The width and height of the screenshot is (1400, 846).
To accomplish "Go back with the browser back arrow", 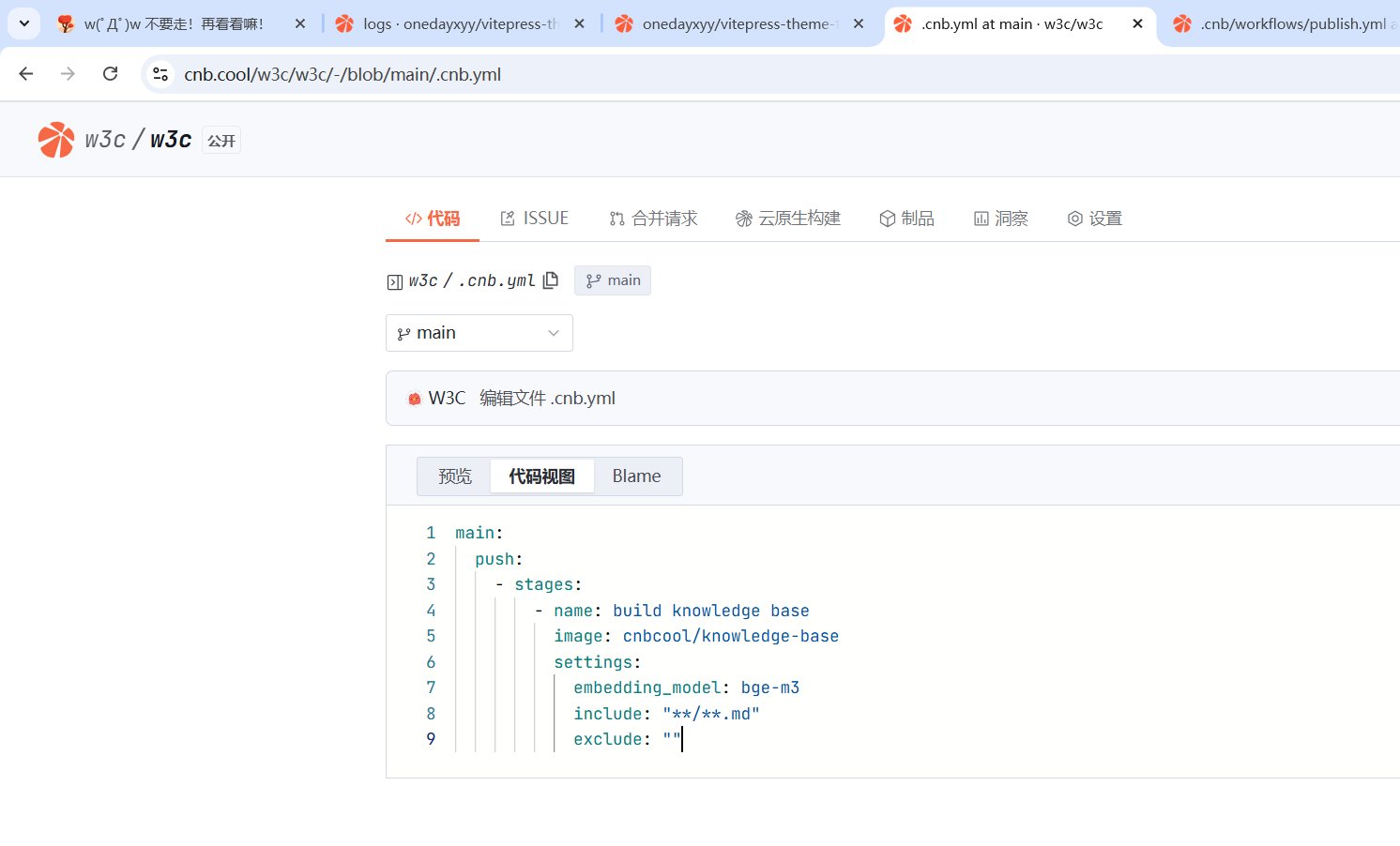I will pyautogui.click(x=26, y=74).
